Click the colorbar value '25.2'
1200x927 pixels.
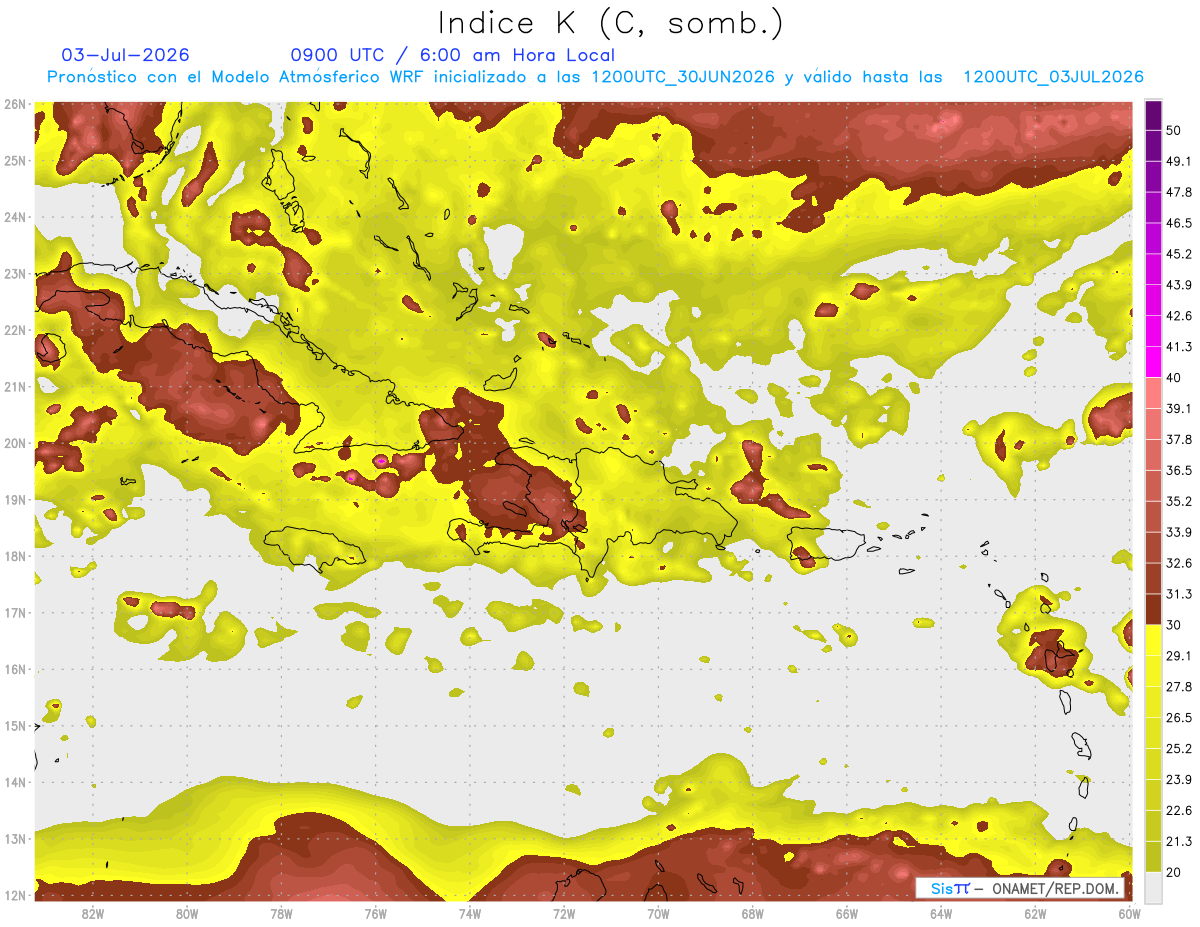1178,748
